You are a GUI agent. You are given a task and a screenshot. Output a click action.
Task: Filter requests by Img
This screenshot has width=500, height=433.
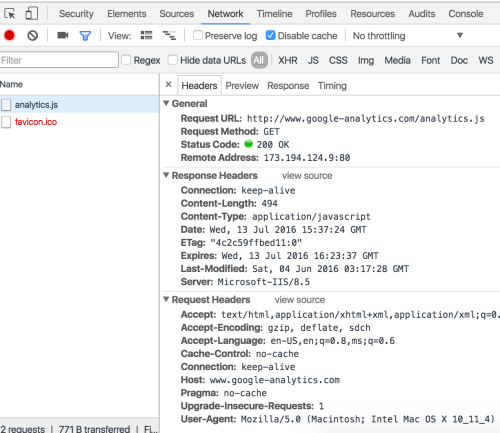pos(366,60)
